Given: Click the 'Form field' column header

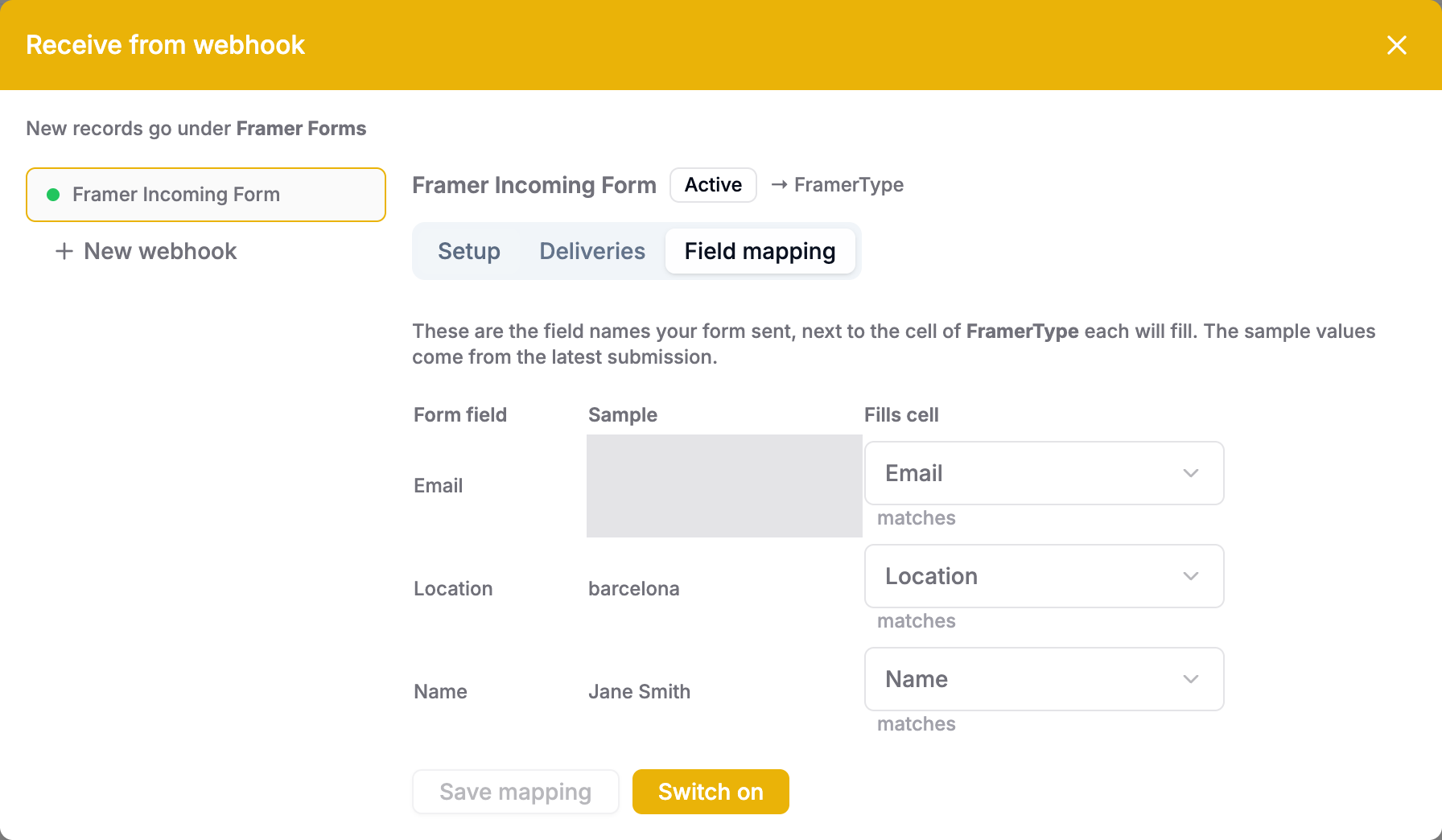Looking at the screenshot, I should [460, 415].
